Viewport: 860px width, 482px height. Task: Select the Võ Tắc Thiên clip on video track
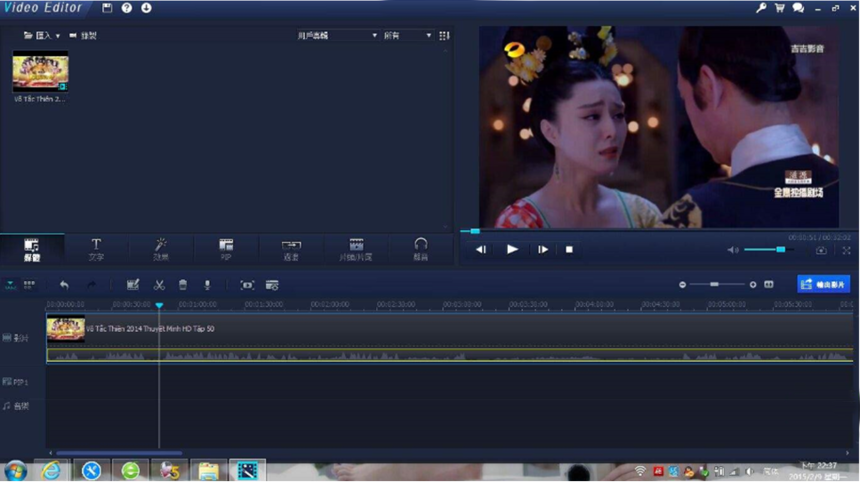449,329
